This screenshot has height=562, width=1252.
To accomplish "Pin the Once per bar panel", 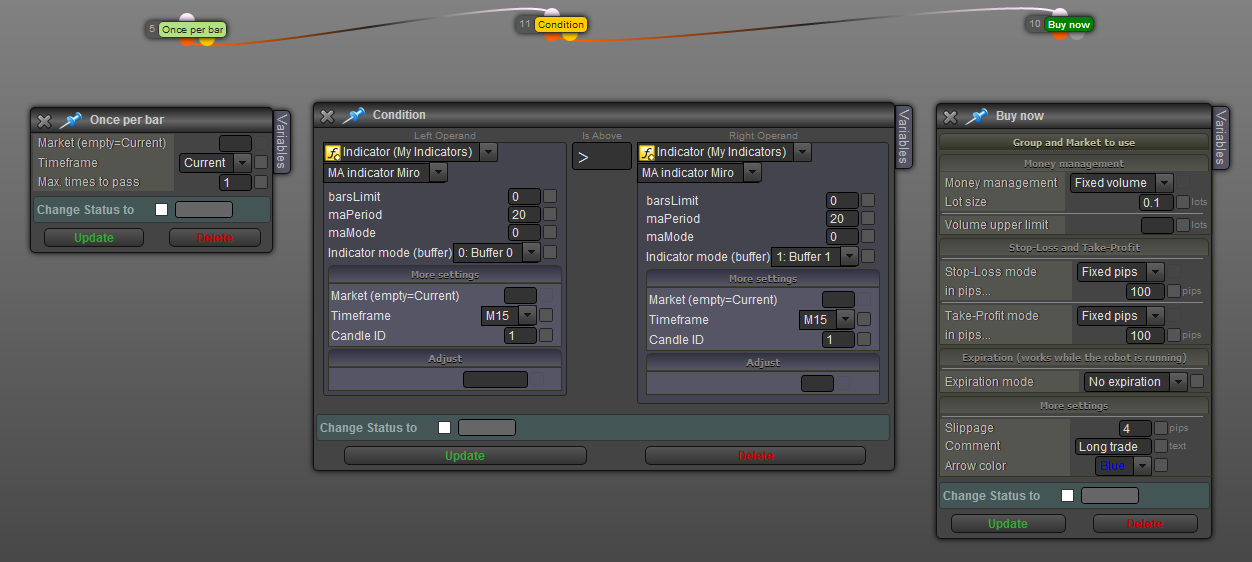I will [70, 120].
